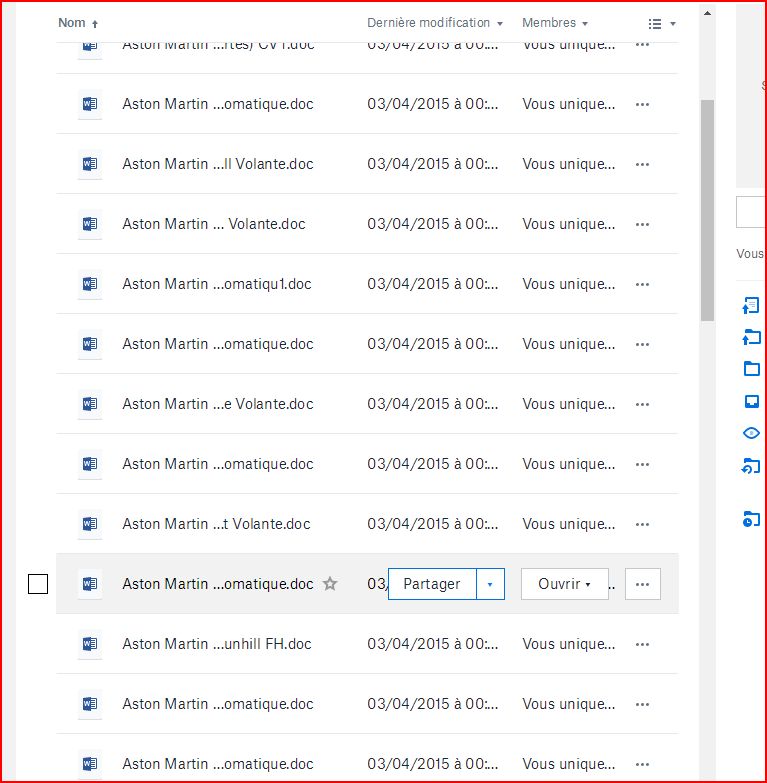
Task: Click 'Vous unique...' for 'unhill FH.doc'
Action: coord(569,643)
